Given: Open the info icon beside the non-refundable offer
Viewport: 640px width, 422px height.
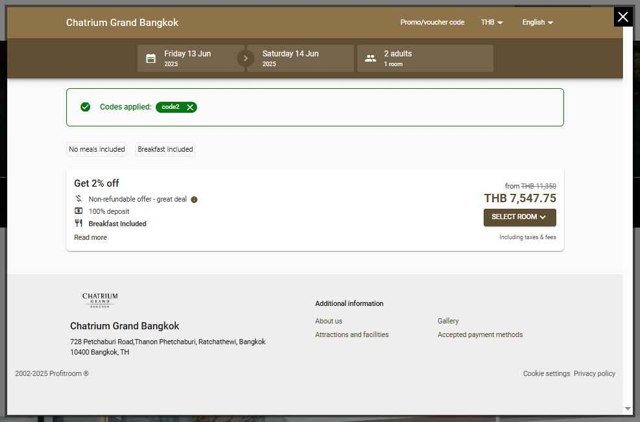Looking at the screenshot, I should point(194,200).
